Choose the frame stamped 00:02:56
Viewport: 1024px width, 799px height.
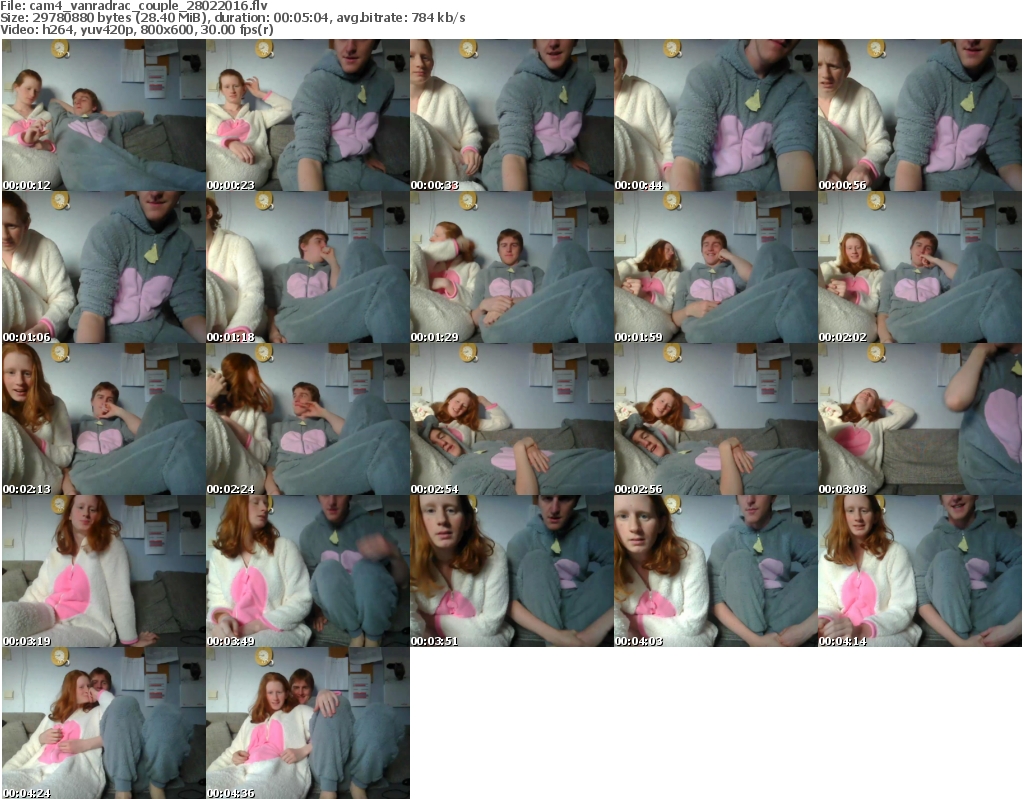[x=716, y=419]
